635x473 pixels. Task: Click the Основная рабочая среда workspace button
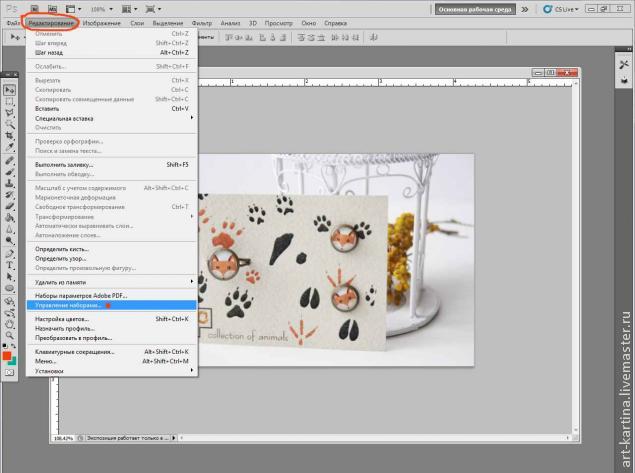[475, 9]
